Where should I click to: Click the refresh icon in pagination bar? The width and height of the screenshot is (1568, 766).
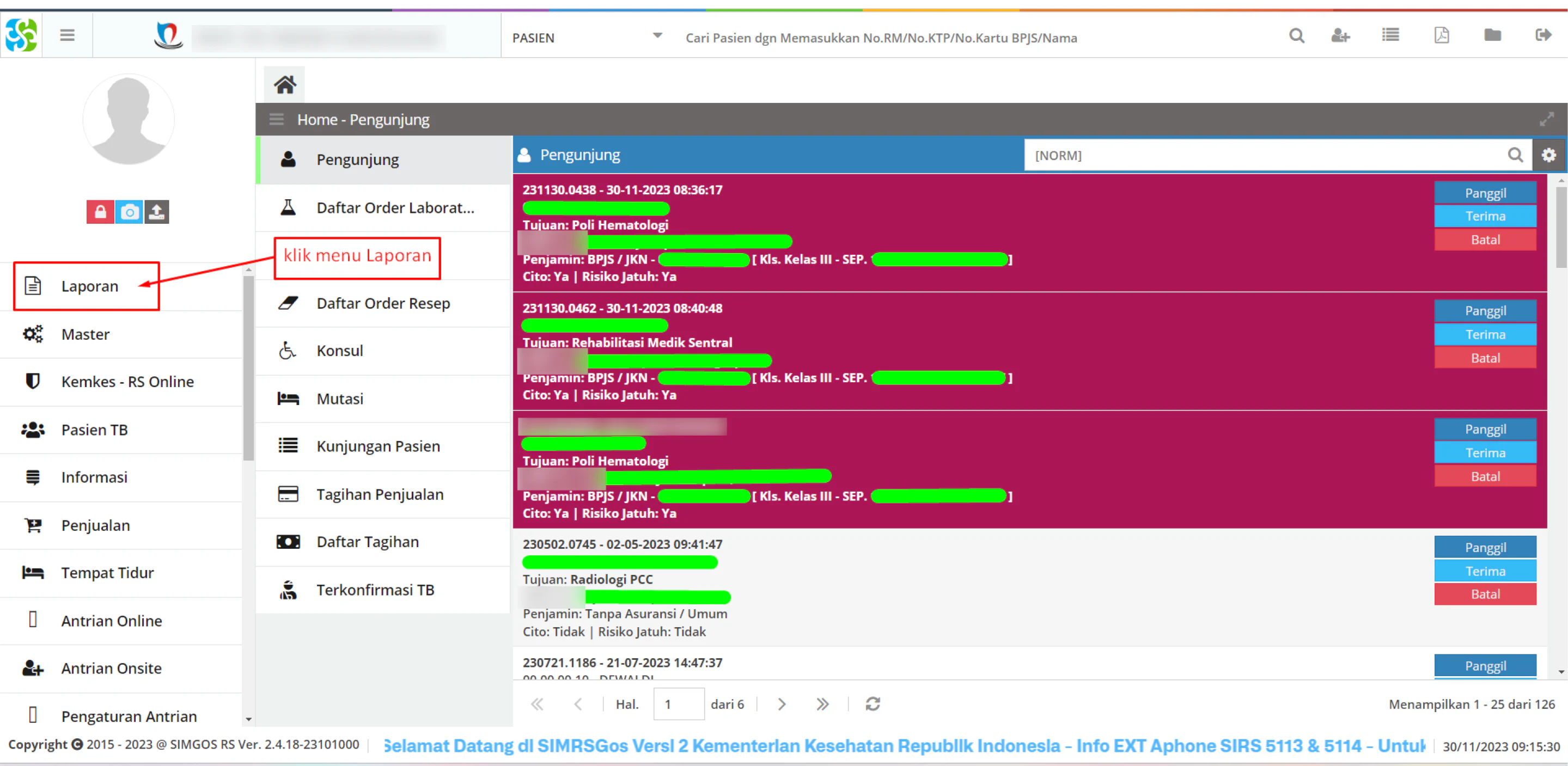click(873, 704)
